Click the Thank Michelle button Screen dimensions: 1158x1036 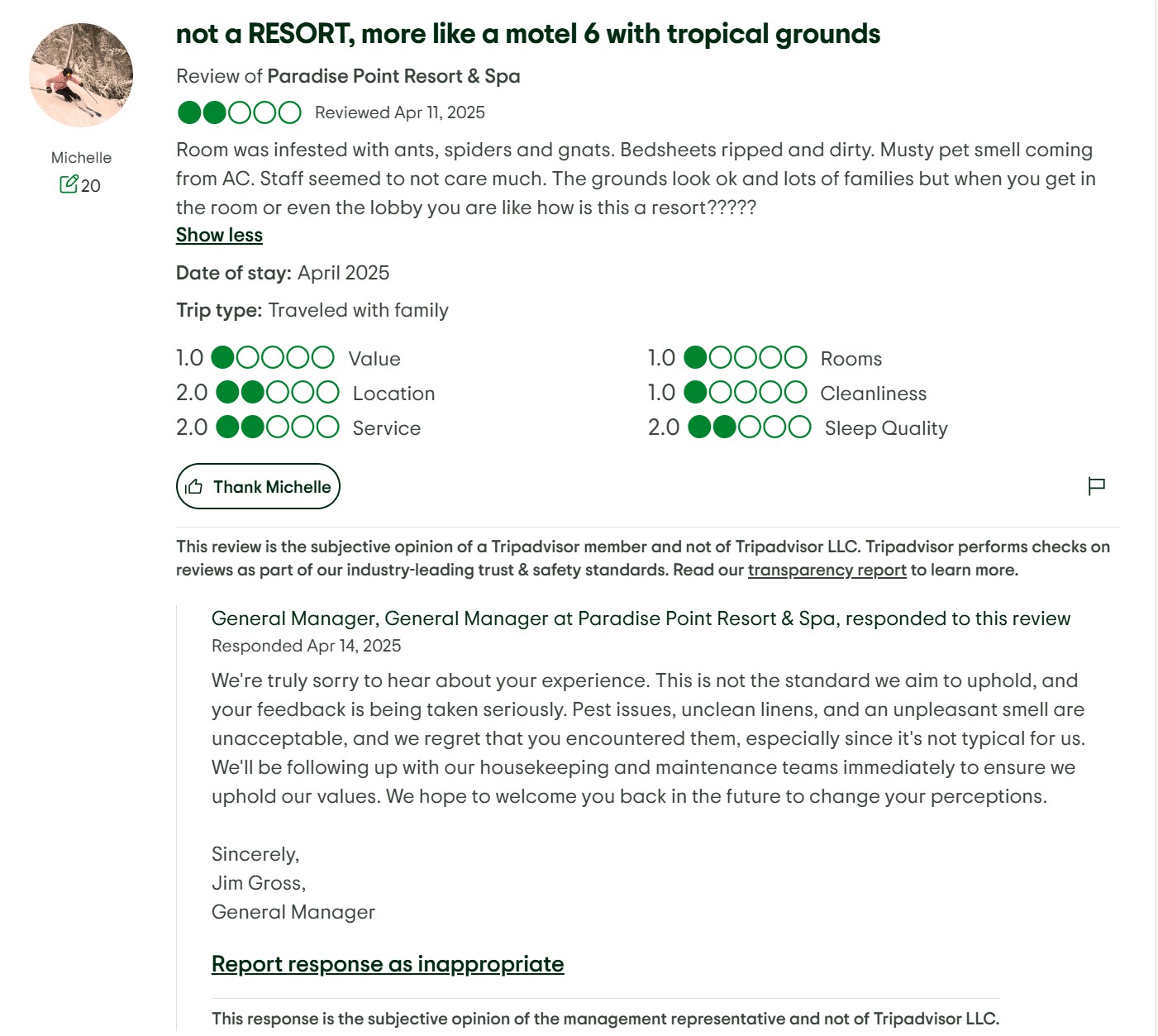(258, 486)
